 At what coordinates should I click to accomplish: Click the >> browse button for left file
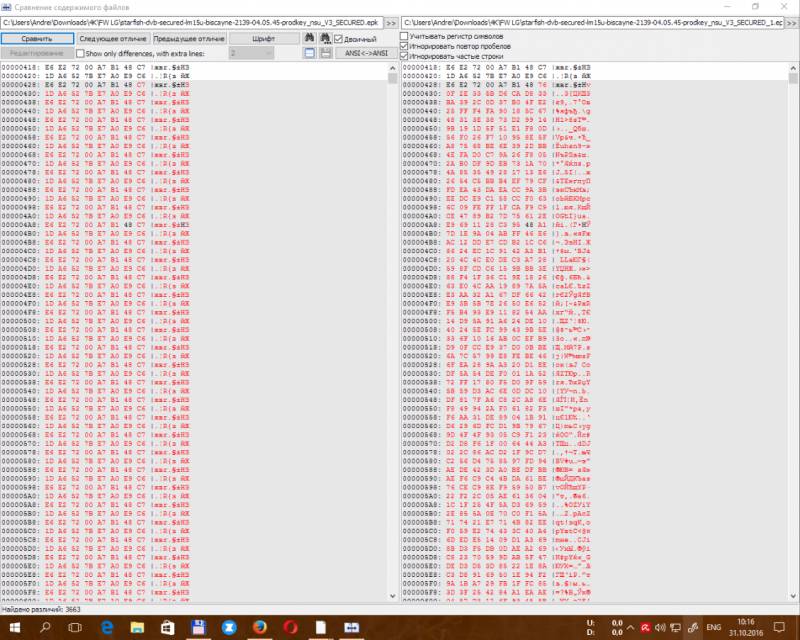[x=391, y=21]
